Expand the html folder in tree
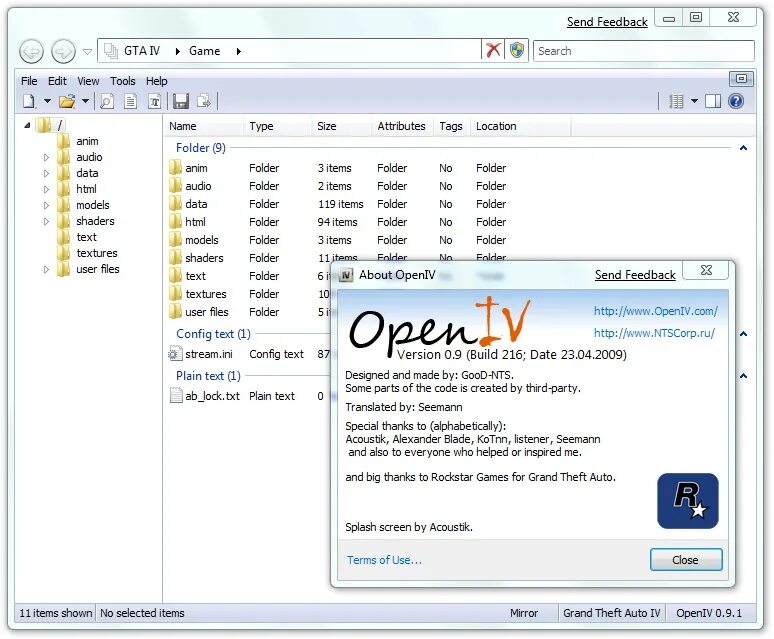This screenshot has width=774, height=639. coord(46,189)
